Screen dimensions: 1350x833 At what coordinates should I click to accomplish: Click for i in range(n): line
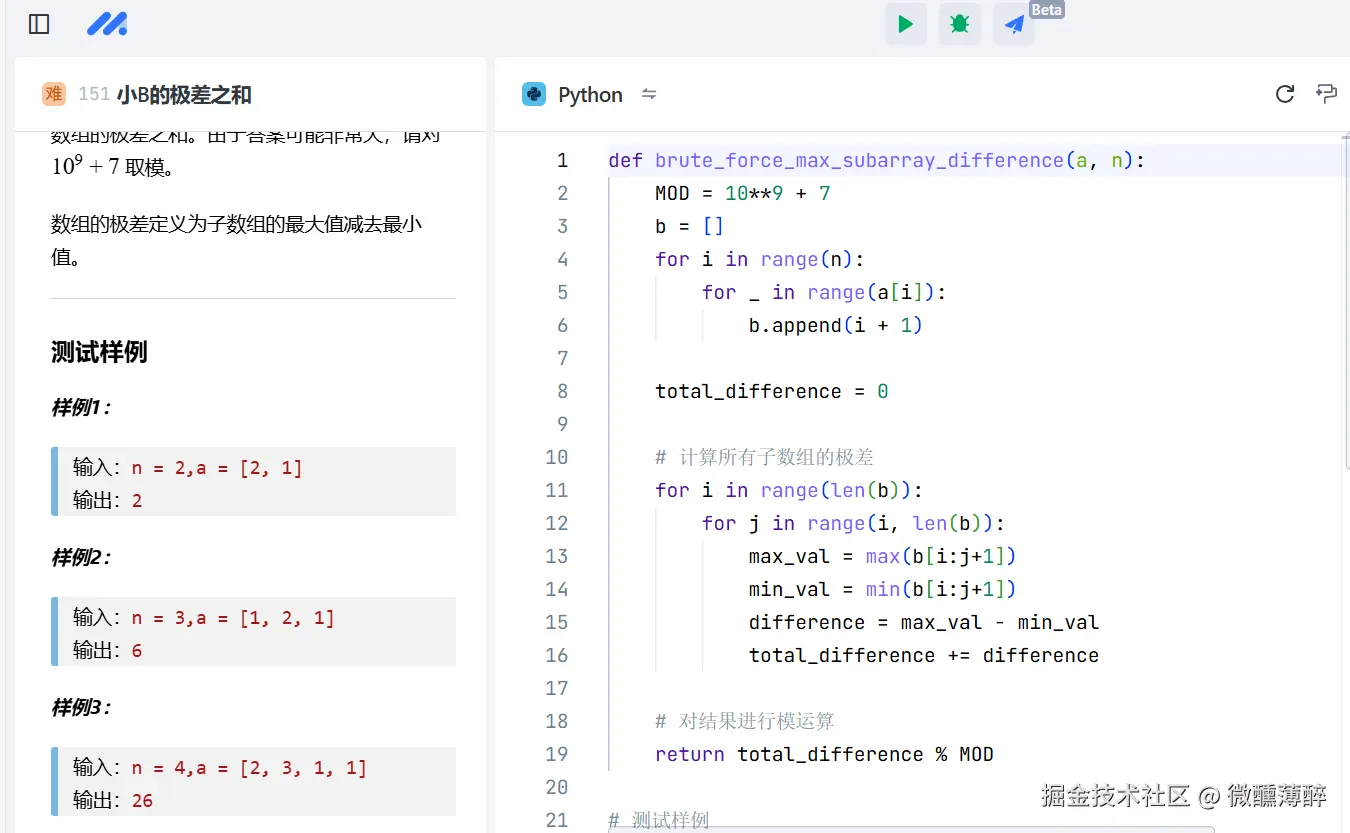[759, 259]
